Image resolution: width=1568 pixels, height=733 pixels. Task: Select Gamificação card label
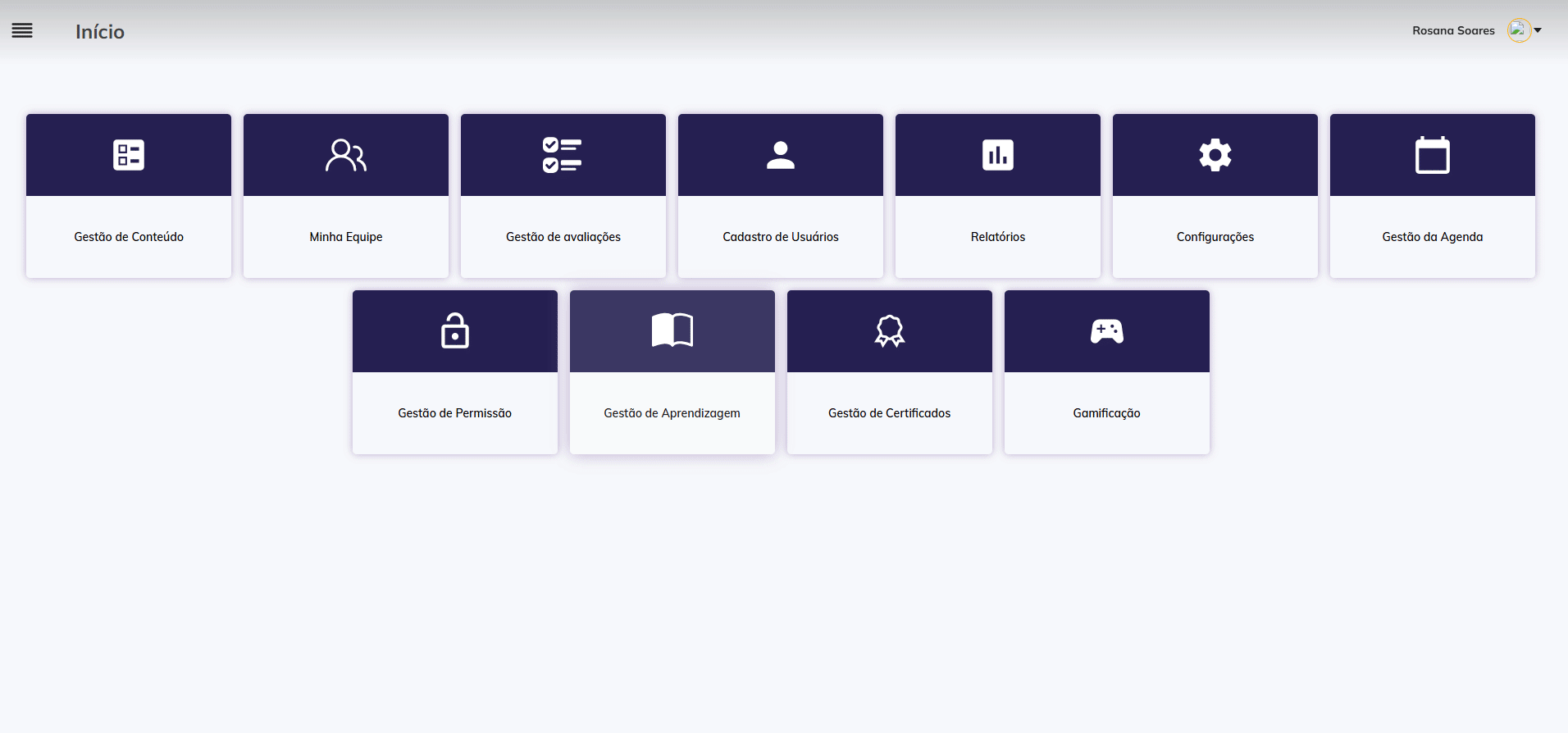[1107, 413]
